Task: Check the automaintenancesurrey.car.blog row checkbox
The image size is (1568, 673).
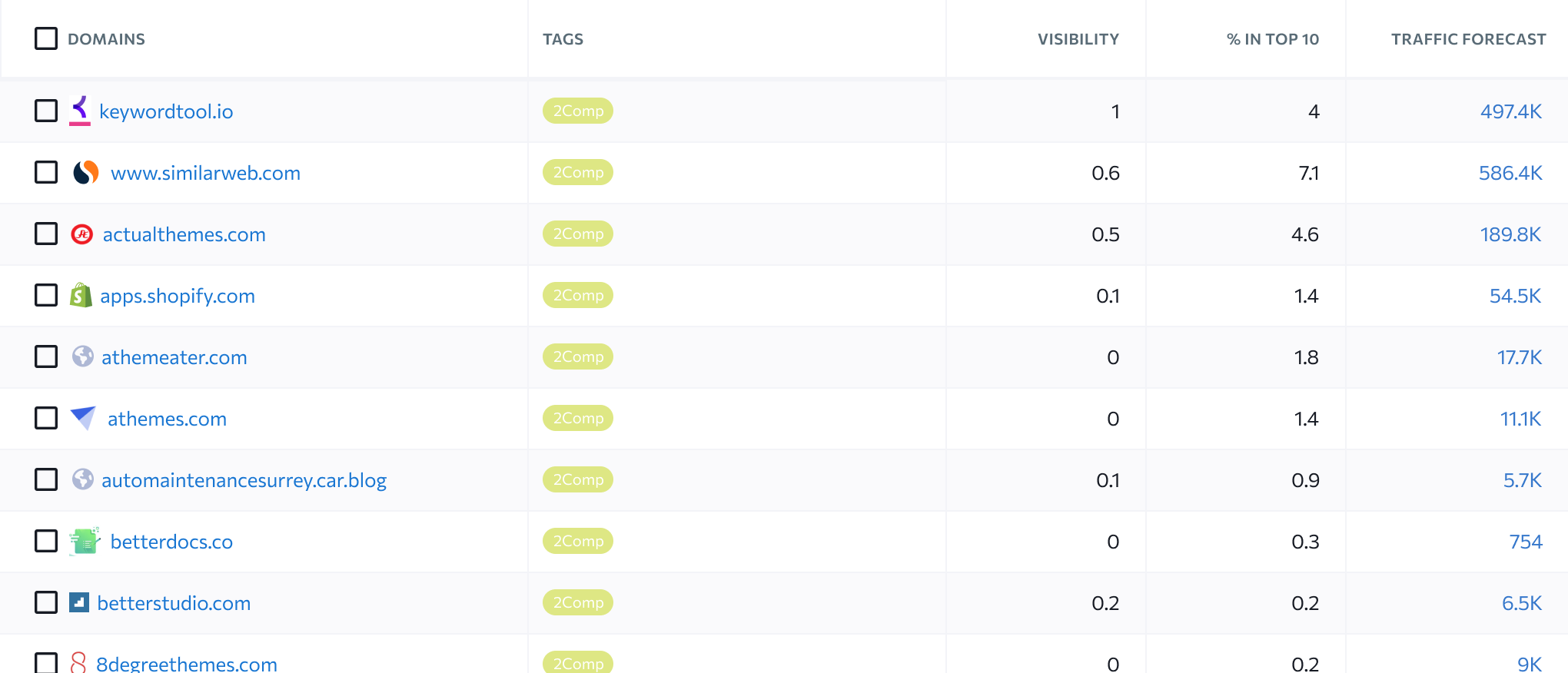Action: click(x=46, y=479)
